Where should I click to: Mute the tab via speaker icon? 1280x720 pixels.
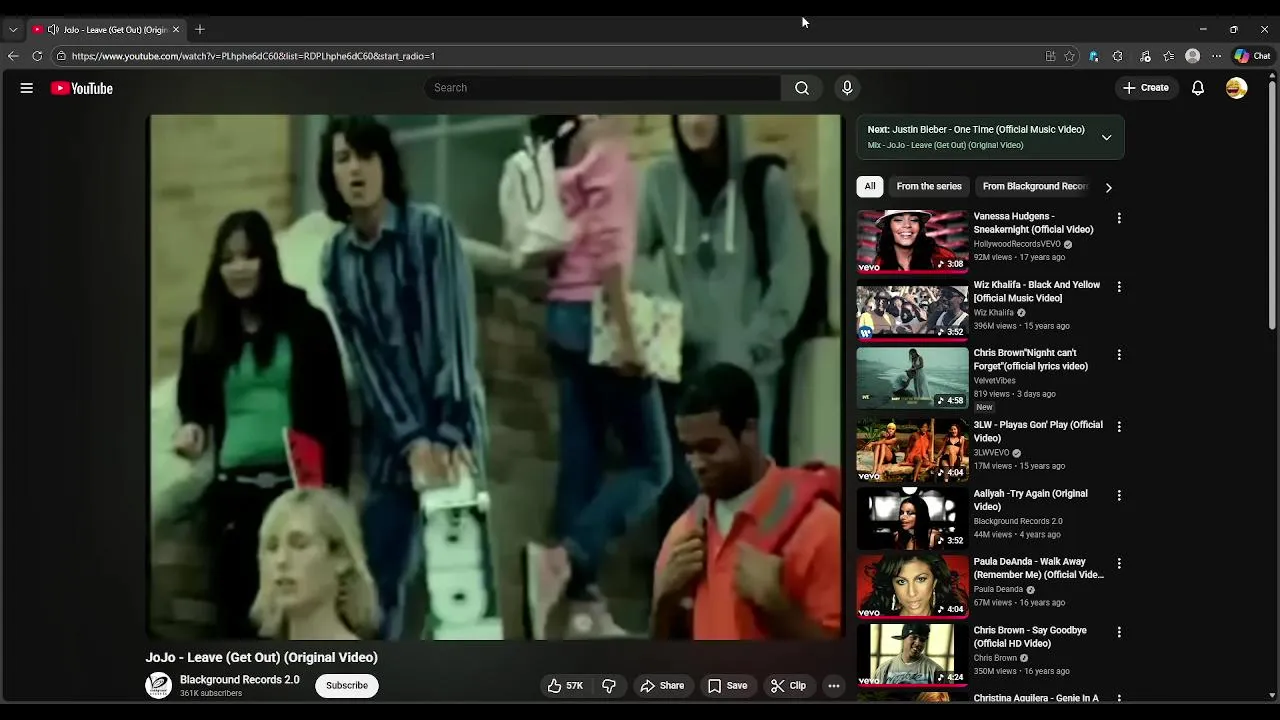[x=53, y=30]
